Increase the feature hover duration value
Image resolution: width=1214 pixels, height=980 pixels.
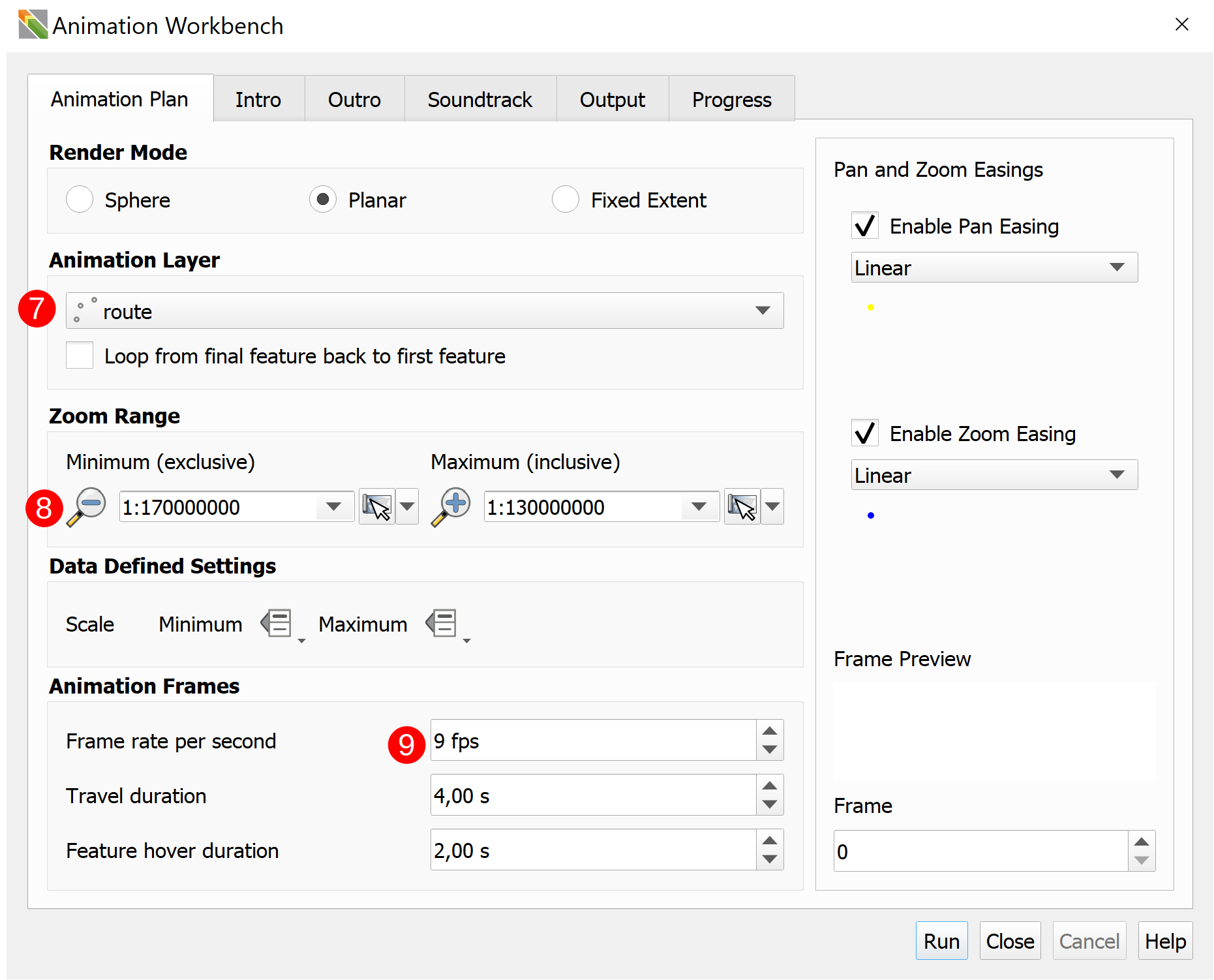(x=770, y=840)
